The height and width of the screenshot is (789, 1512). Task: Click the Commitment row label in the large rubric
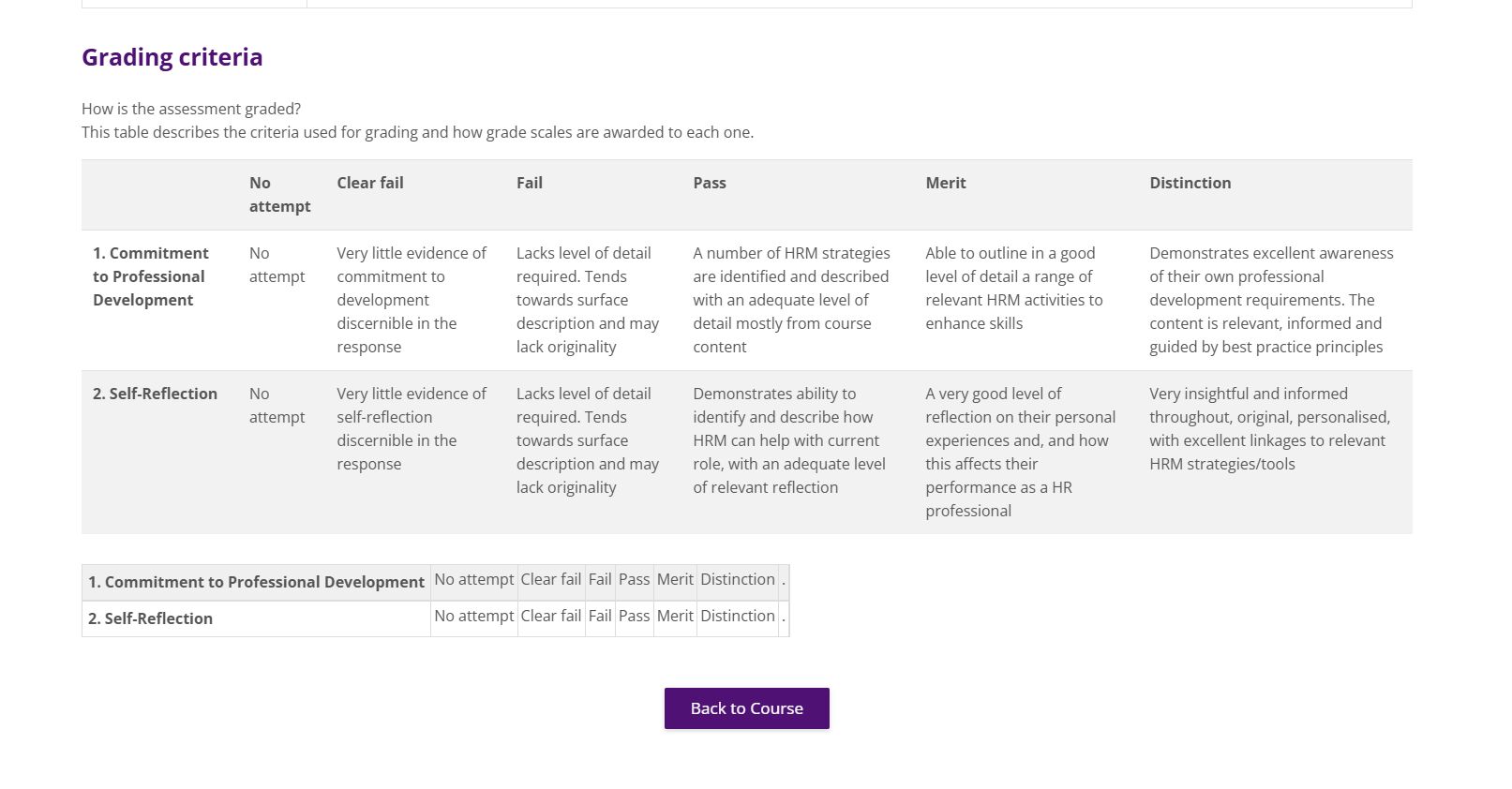(x=150, y=276)
